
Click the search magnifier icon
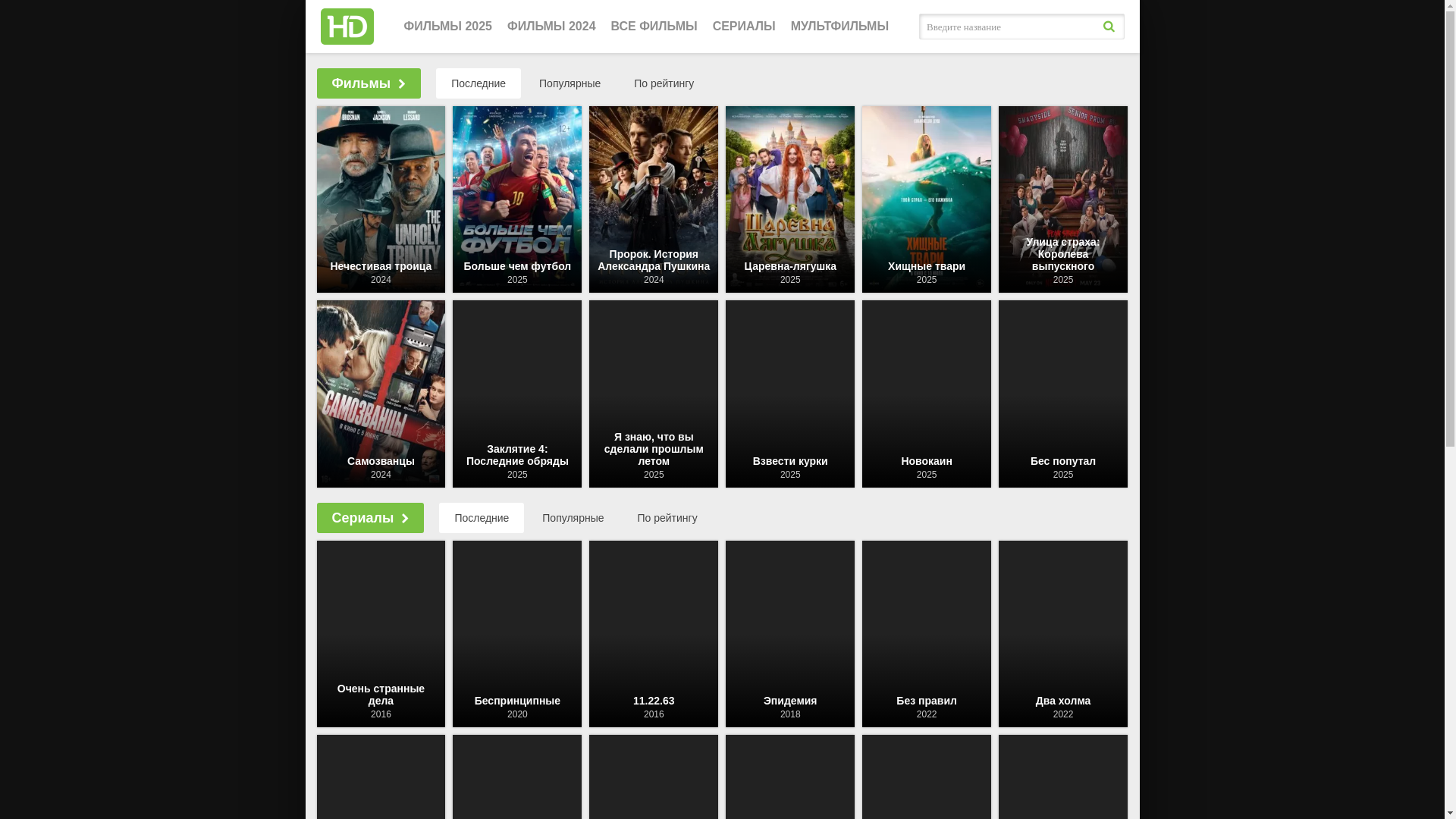click(1109, 27)
